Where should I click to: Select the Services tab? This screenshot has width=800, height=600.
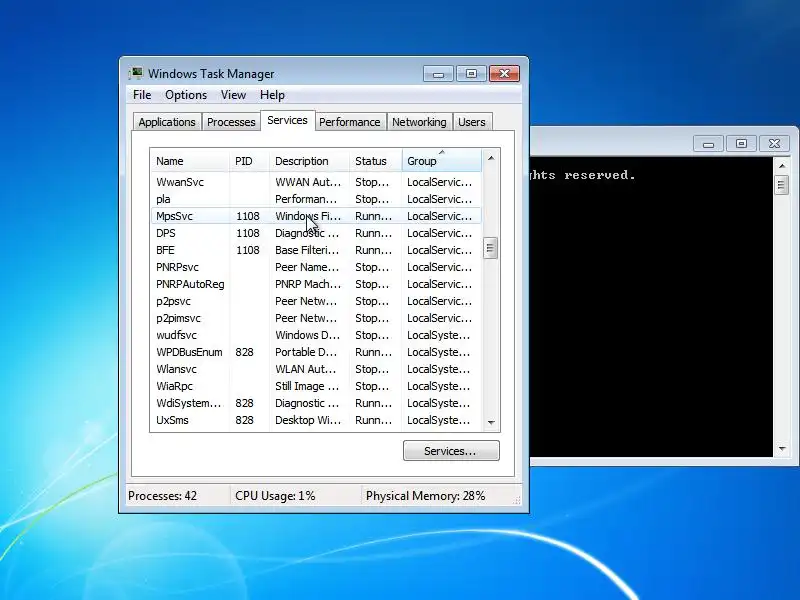(287, 120)
